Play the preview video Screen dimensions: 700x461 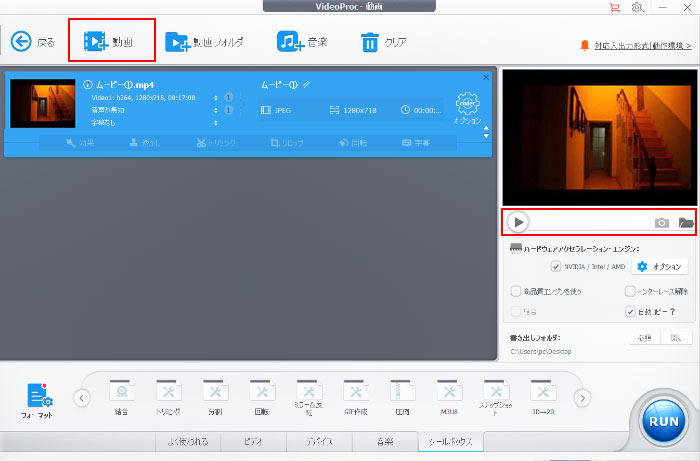tap(518, 222)
